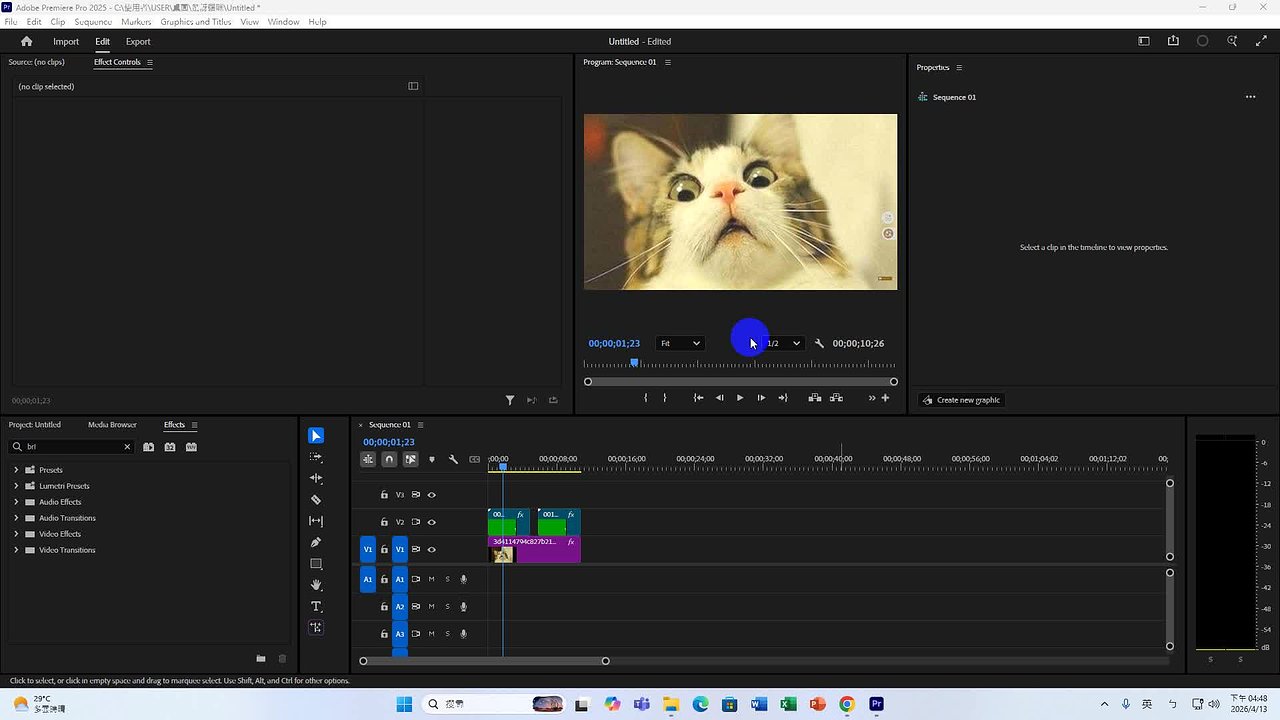Hide track V2 output using its eye toggle
The image size is (1280, 720).
tap(432, 521)
